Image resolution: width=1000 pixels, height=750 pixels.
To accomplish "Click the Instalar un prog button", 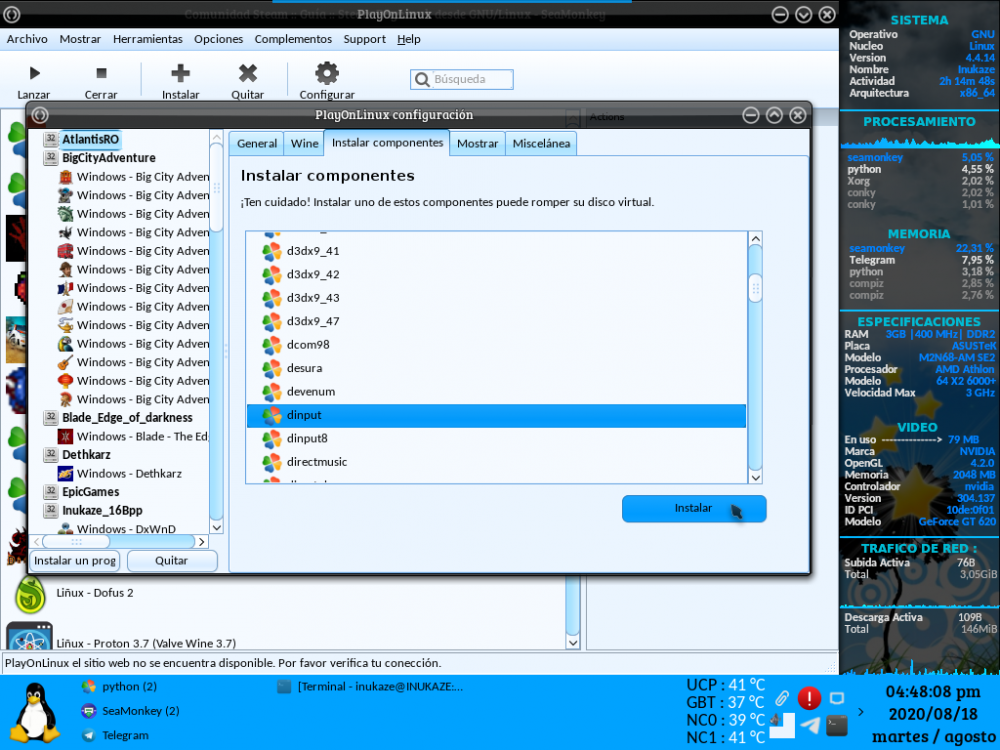I will coord(75,561).
